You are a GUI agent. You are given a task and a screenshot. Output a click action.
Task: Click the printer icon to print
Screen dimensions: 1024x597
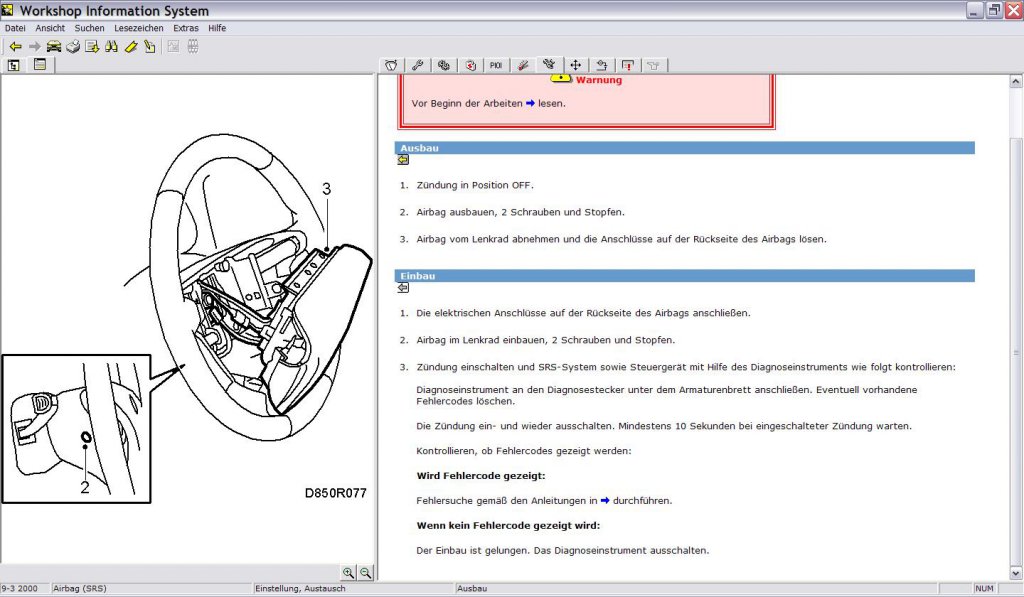point(72,46)
